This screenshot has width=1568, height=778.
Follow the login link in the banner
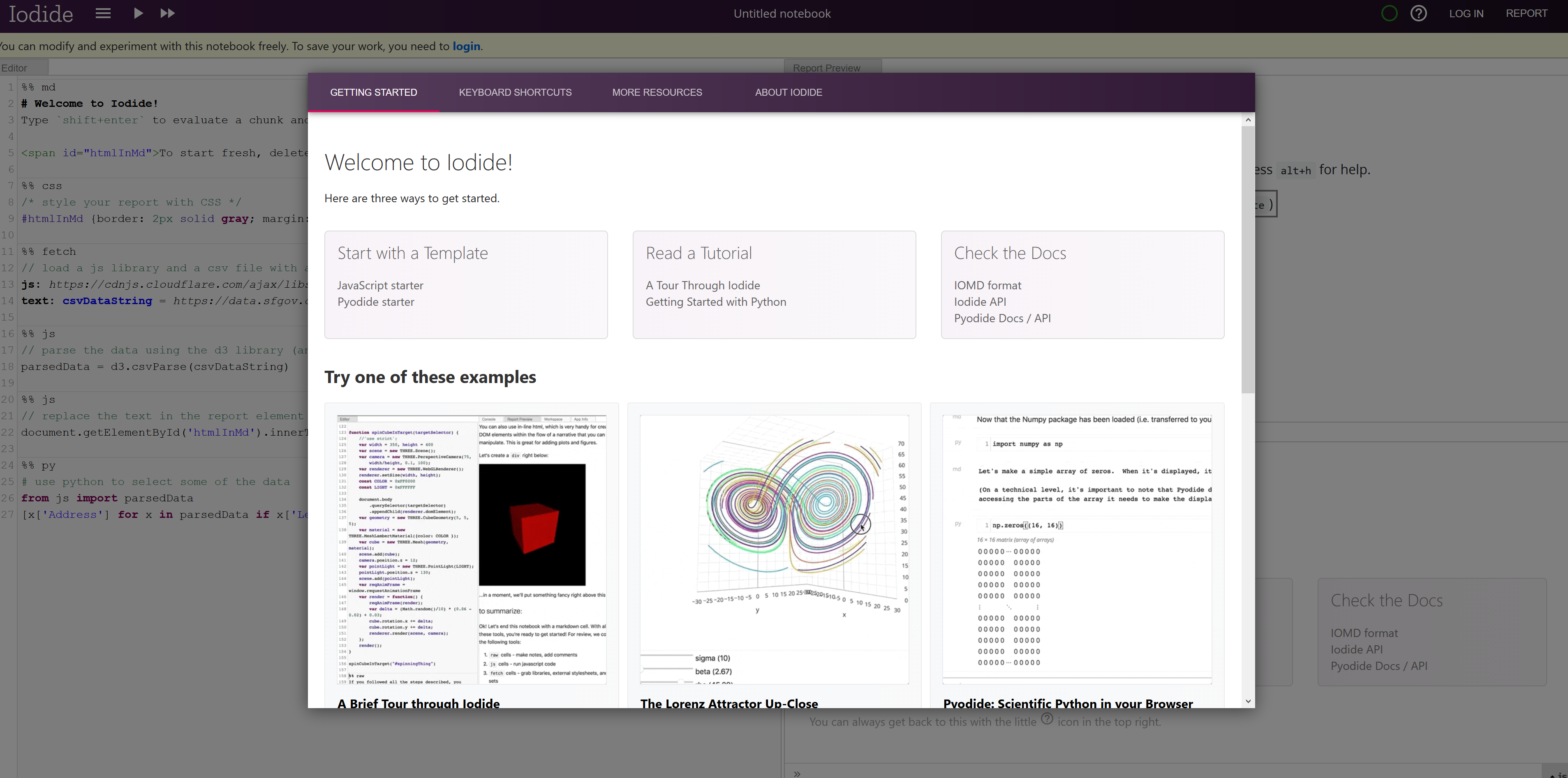click(466, 46)
